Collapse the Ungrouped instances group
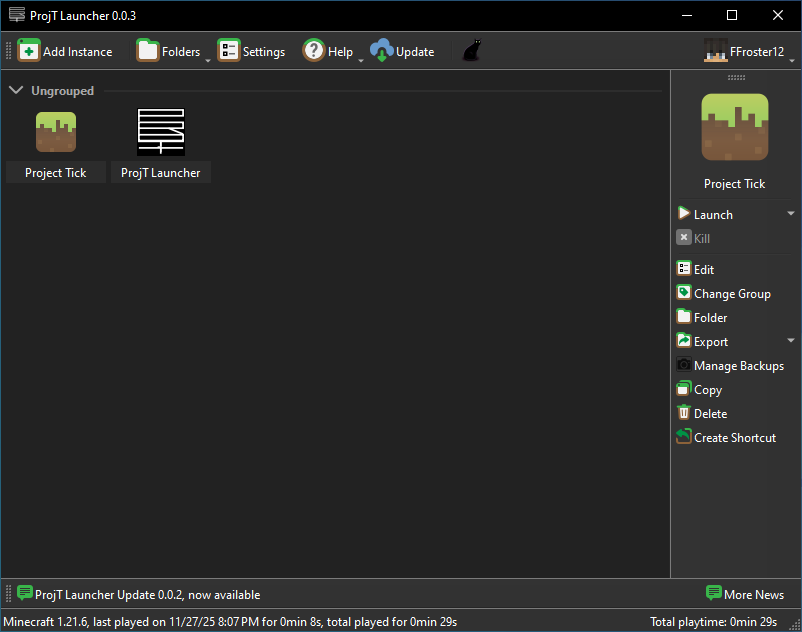This screenshot has width=802, height=632. click(x=16, y=90)
